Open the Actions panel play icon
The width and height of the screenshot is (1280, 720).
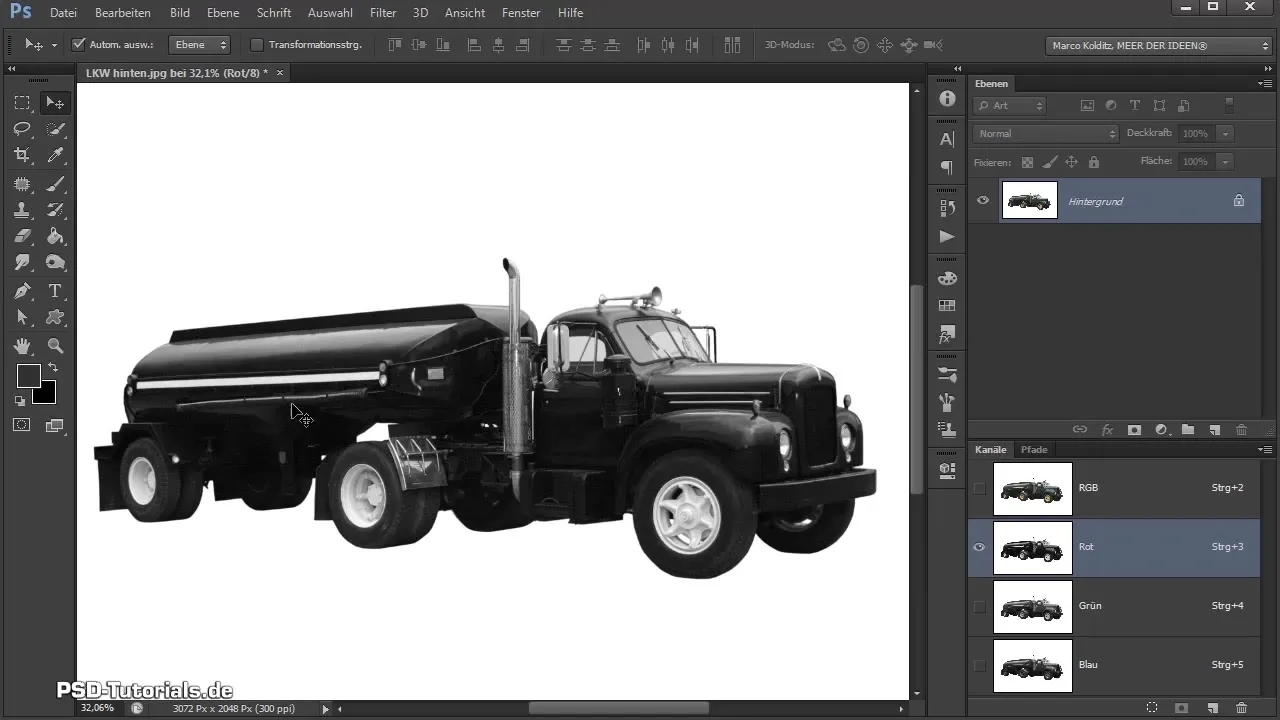[947, 236]
